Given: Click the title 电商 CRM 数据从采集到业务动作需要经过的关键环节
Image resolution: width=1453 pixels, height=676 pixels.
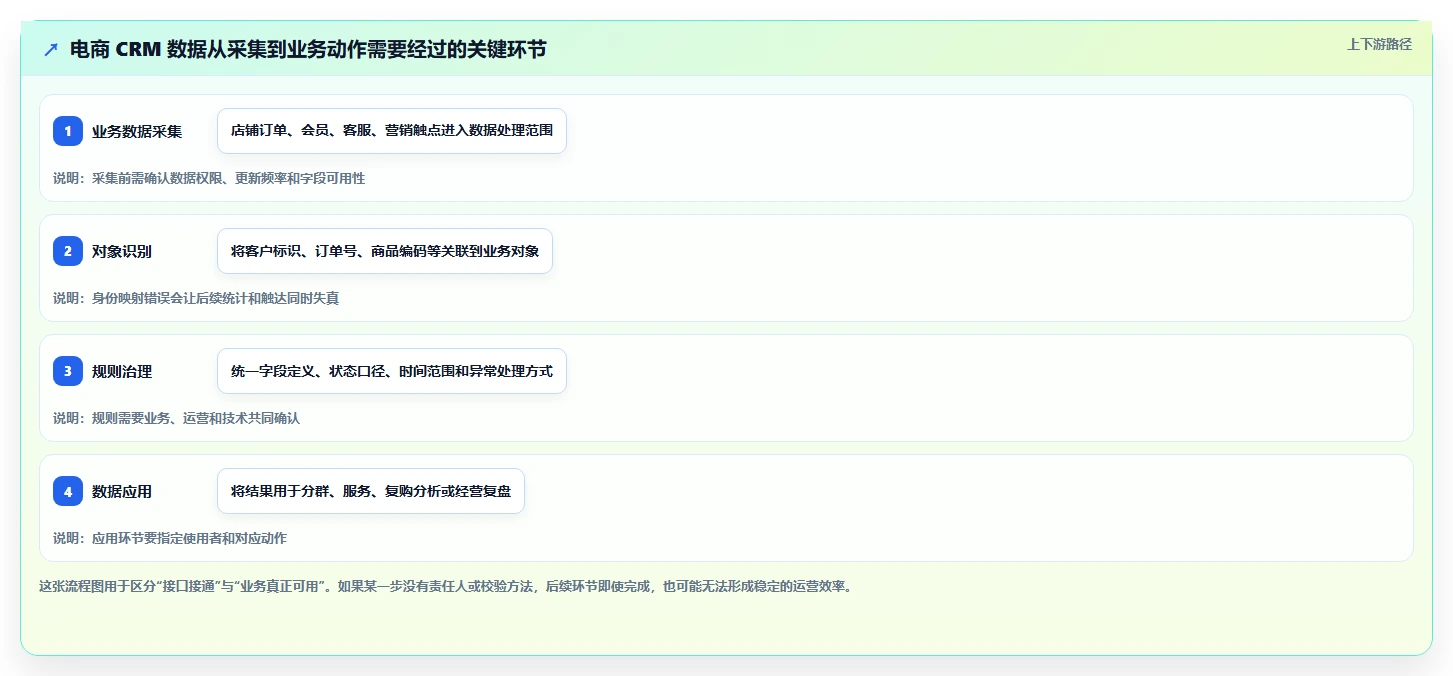Looking at the screenshot, I should click(x=308, y=50).
